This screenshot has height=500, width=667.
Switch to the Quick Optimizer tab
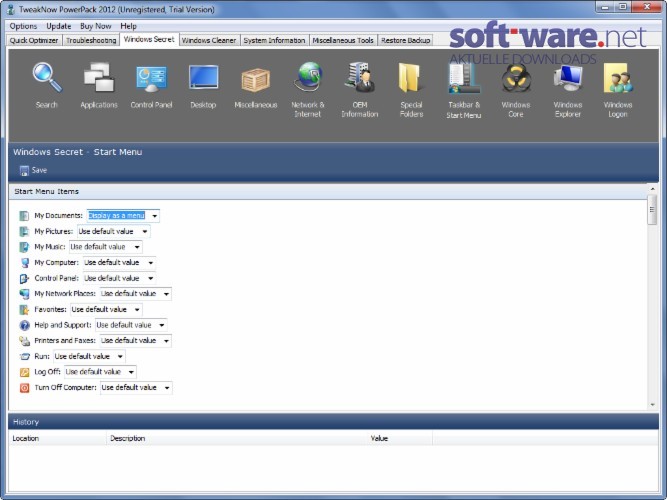coord(34,40)
